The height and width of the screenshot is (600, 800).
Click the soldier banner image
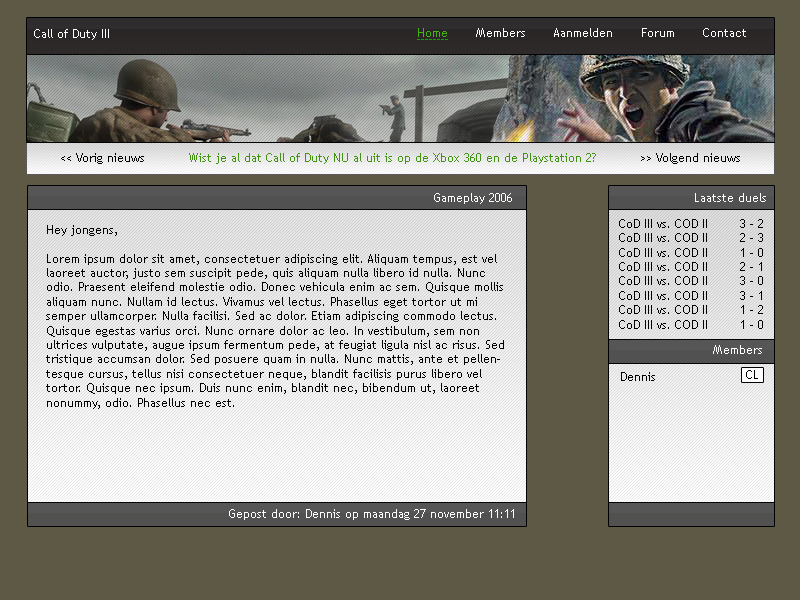(x=401, y=98)
